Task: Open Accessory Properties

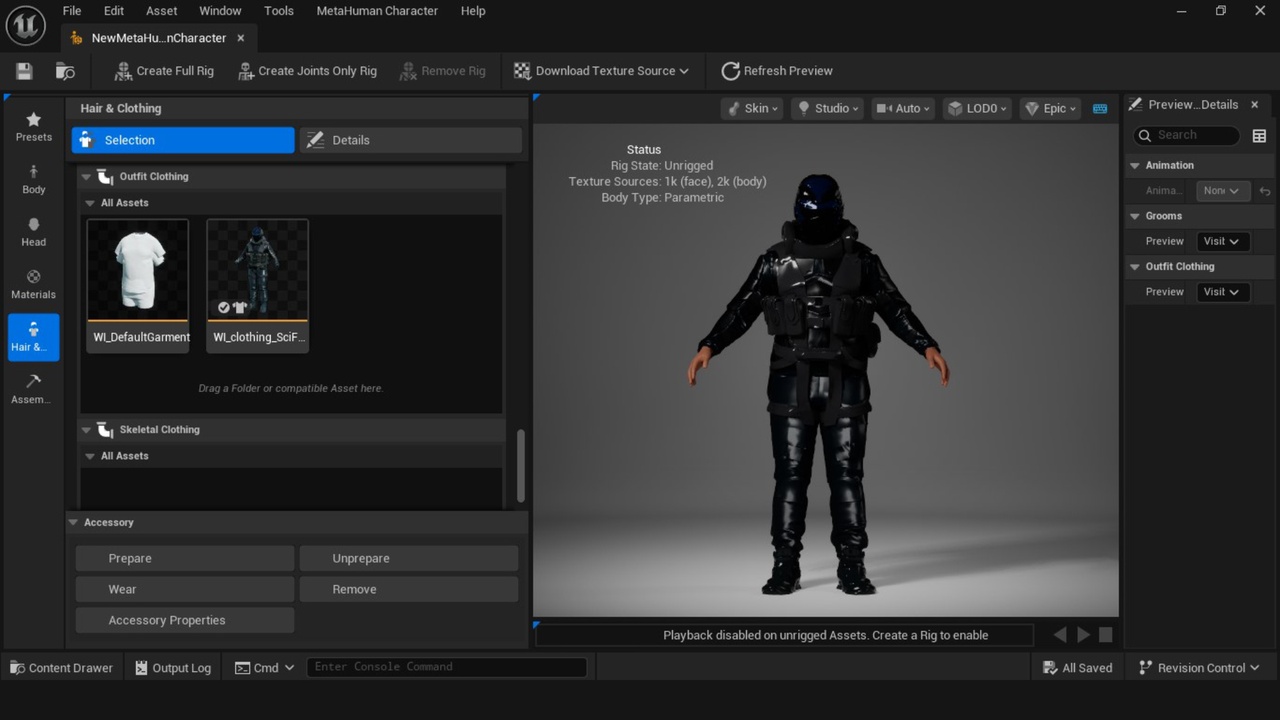Action: click(185, 620)
